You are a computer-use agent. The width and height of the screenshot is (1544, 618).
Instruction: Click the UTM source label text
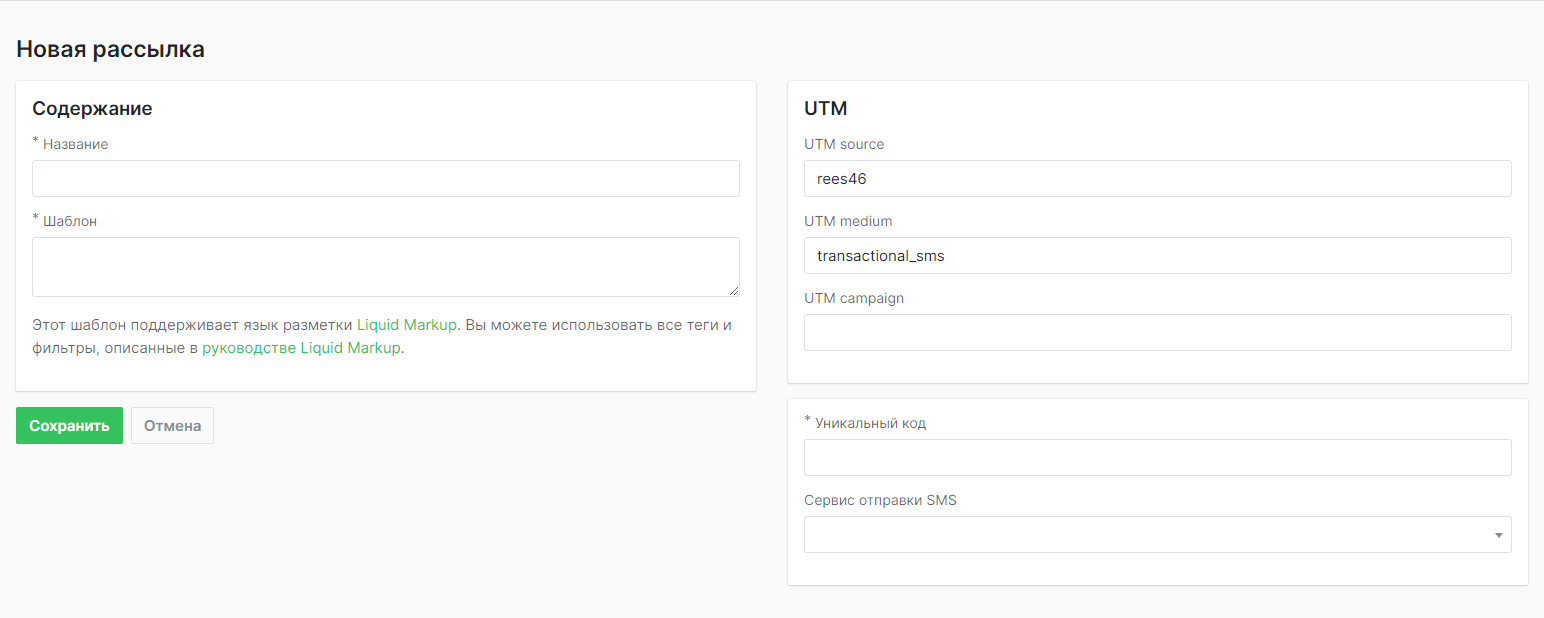(x=844, y=144)
